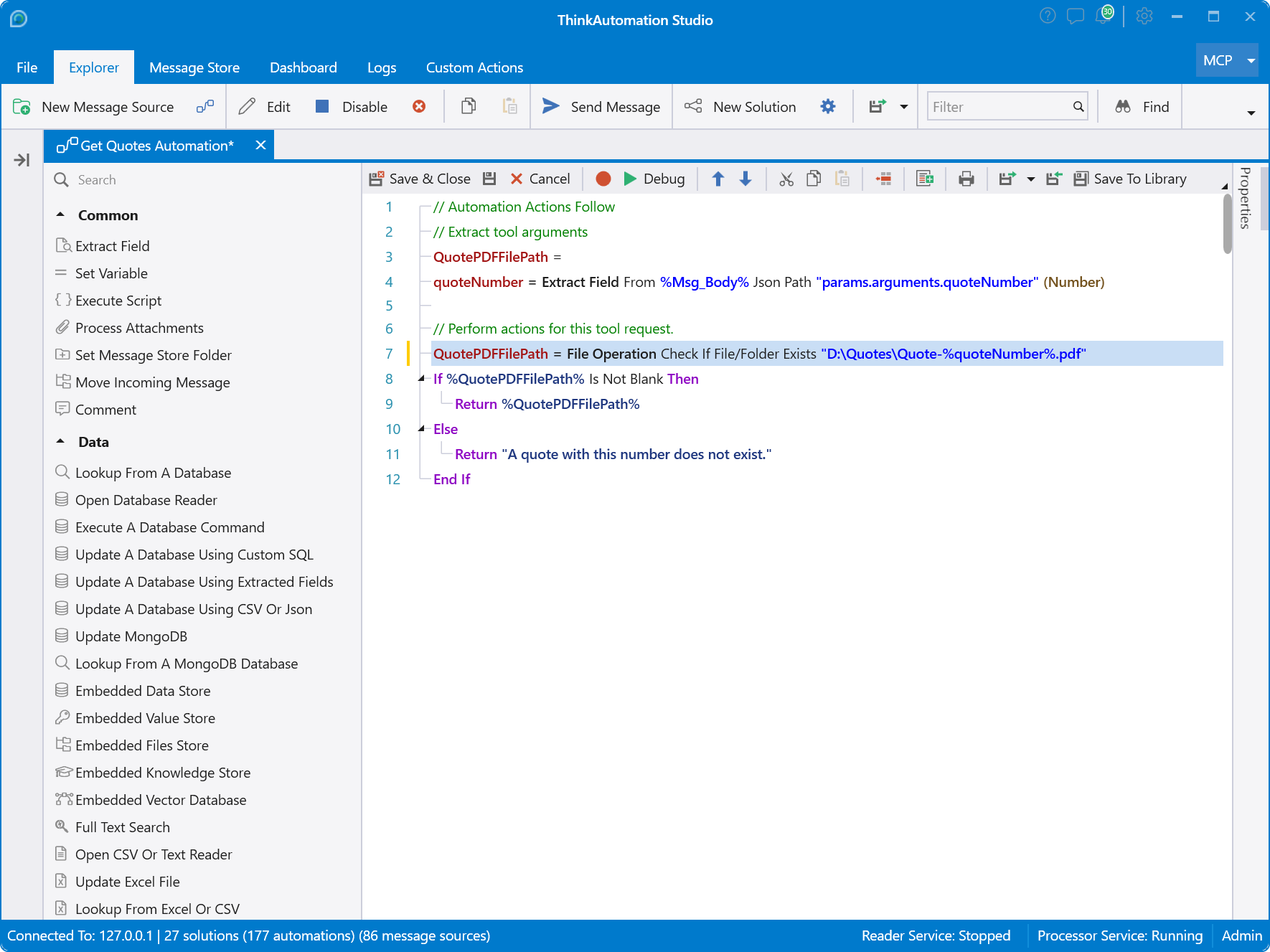Switch to the Explorer tab
Screen dimensions: 1270x952
tap(94, 67)
